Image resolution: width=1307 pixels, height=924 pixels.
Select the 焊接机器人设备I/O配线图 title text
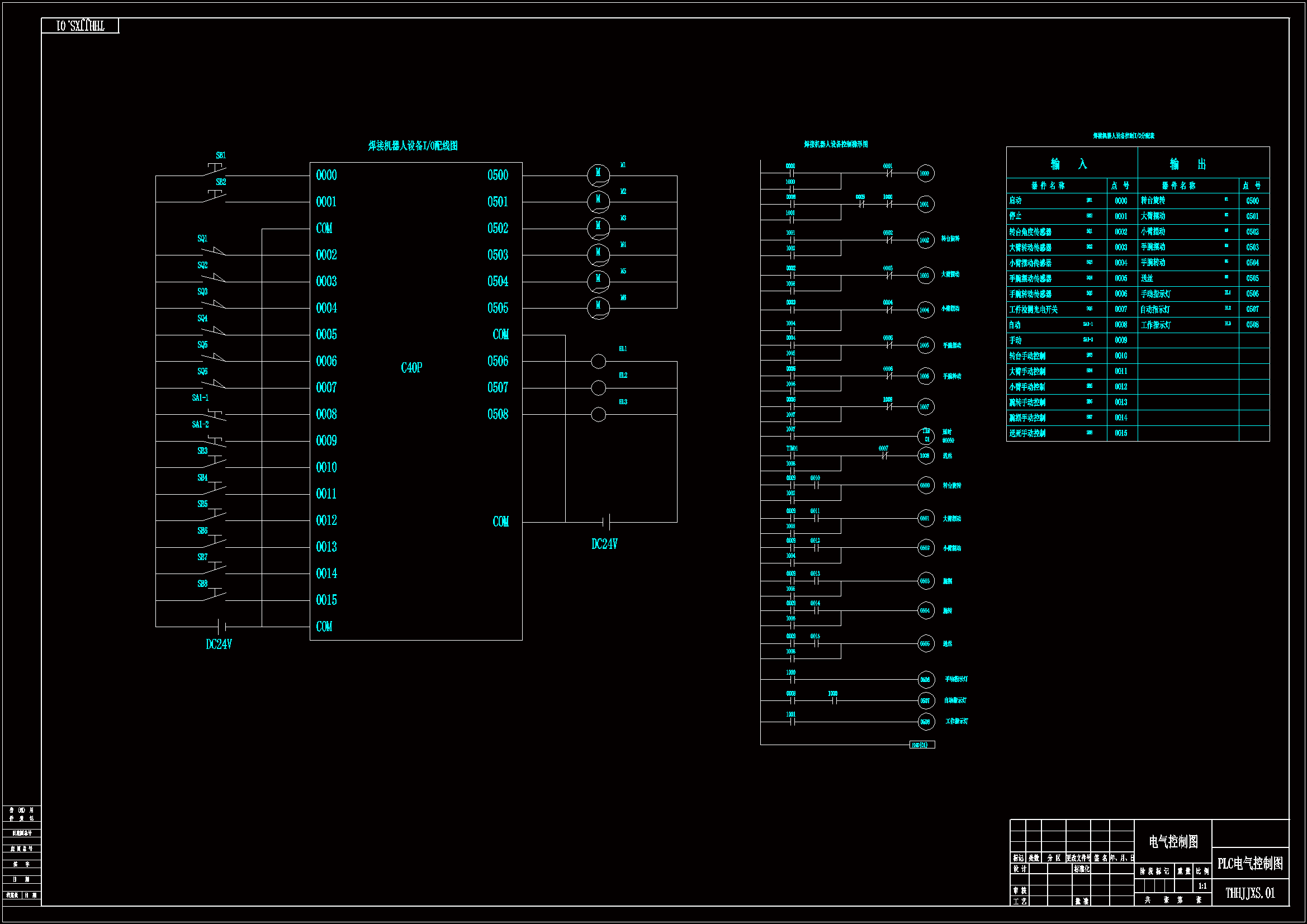[412, 146]
